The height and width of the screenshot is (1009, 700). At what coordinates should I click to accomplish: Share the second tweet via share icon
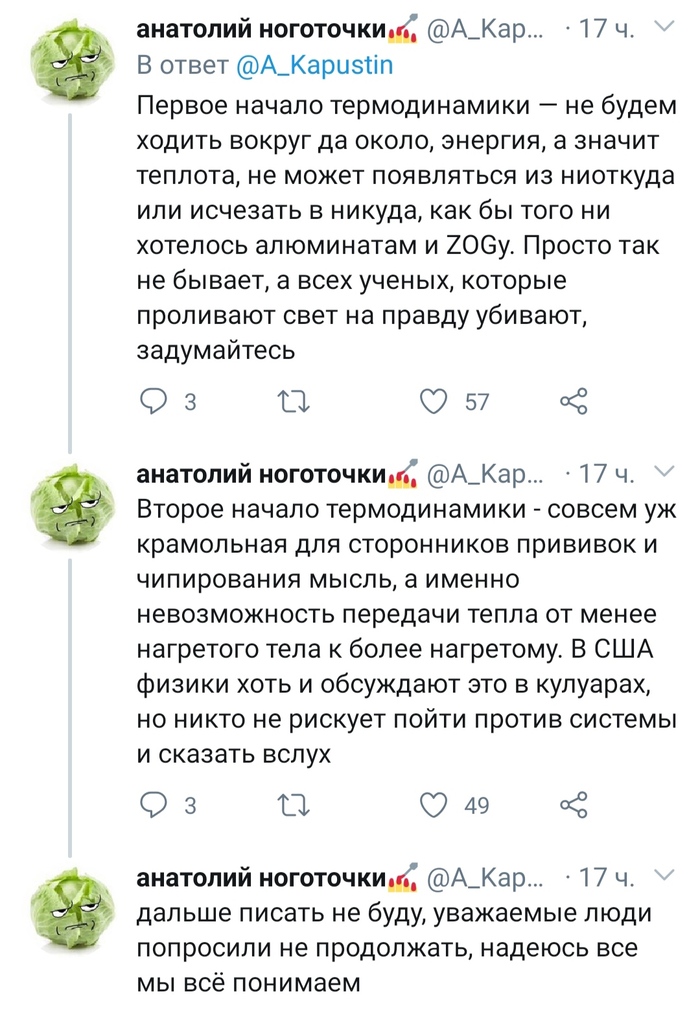click(573, 805)
